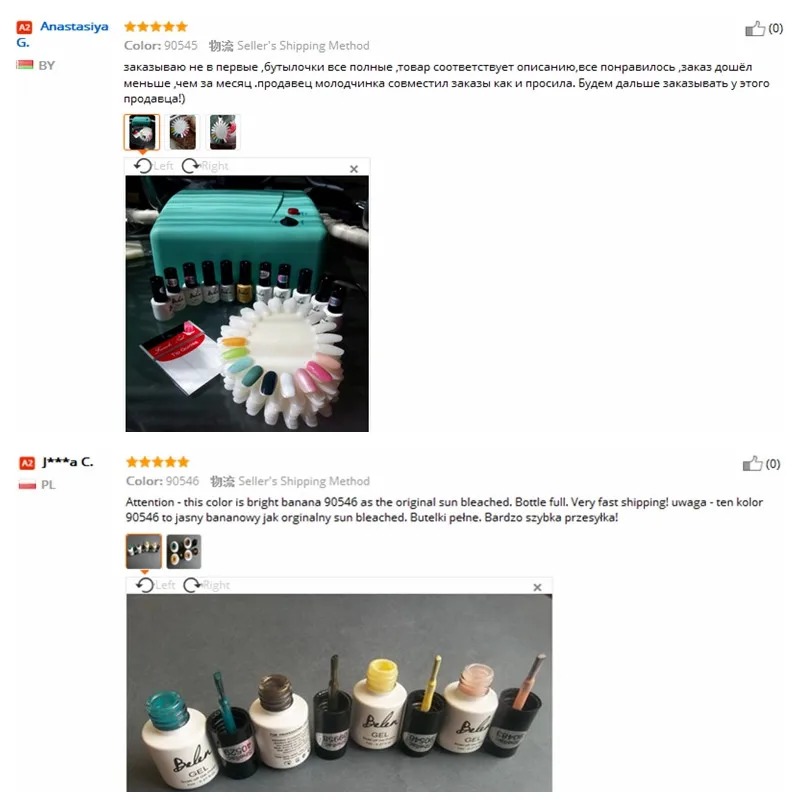The image size is (800, 808).
Task: Select the gel bottles thumbnail in J***a's review
Action: [x=144, y=551]
